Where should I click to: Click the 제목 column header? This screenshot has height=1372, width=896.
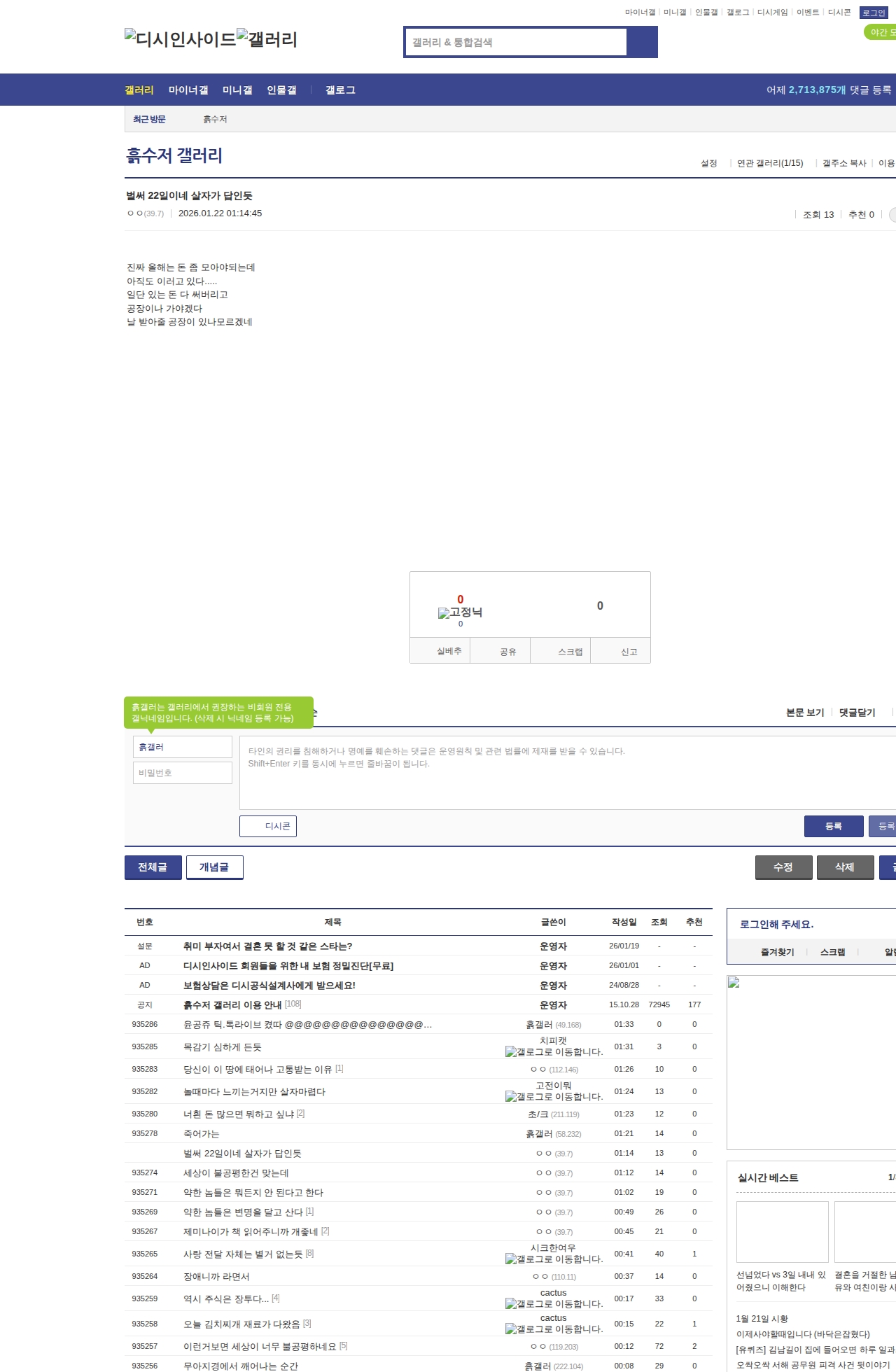click(333, 923)
